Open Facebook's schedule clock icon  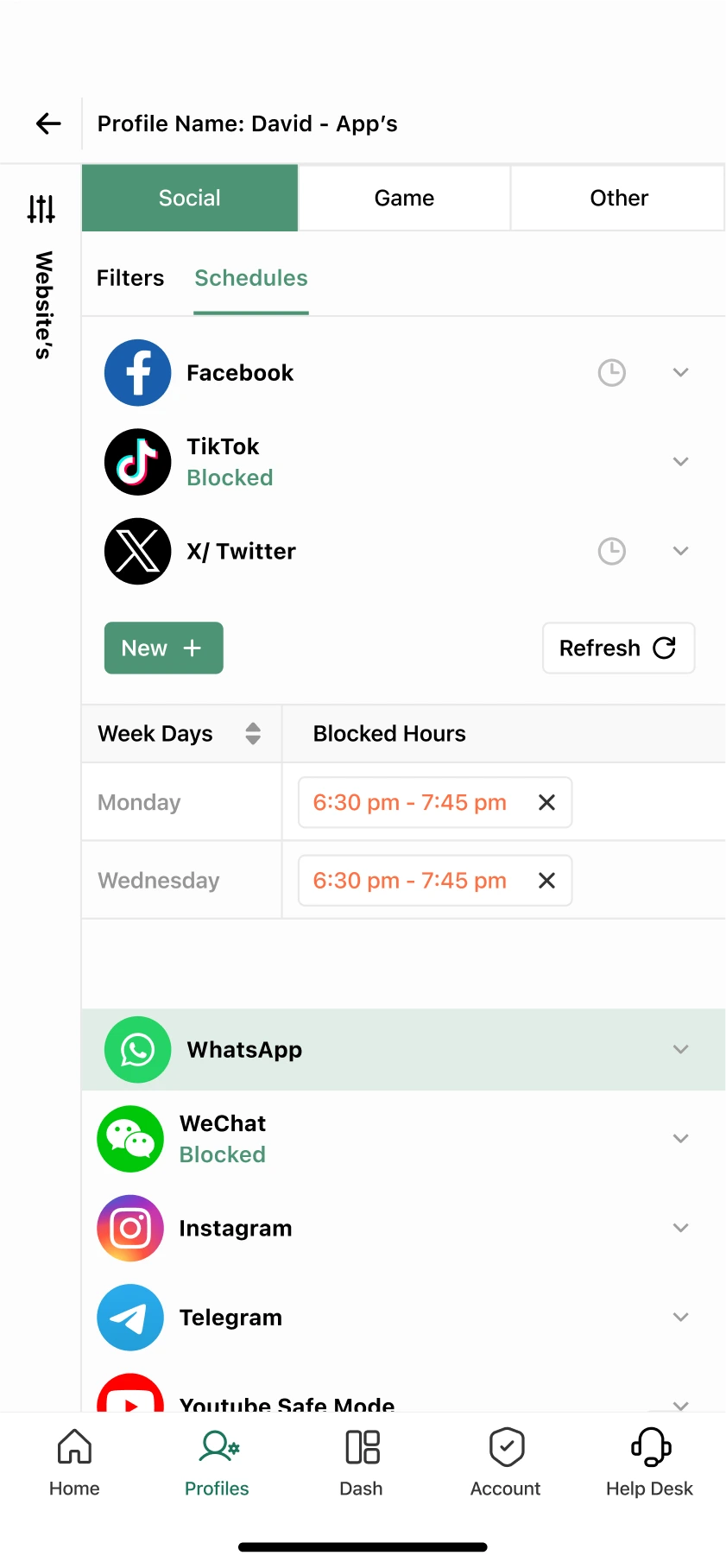612,373
